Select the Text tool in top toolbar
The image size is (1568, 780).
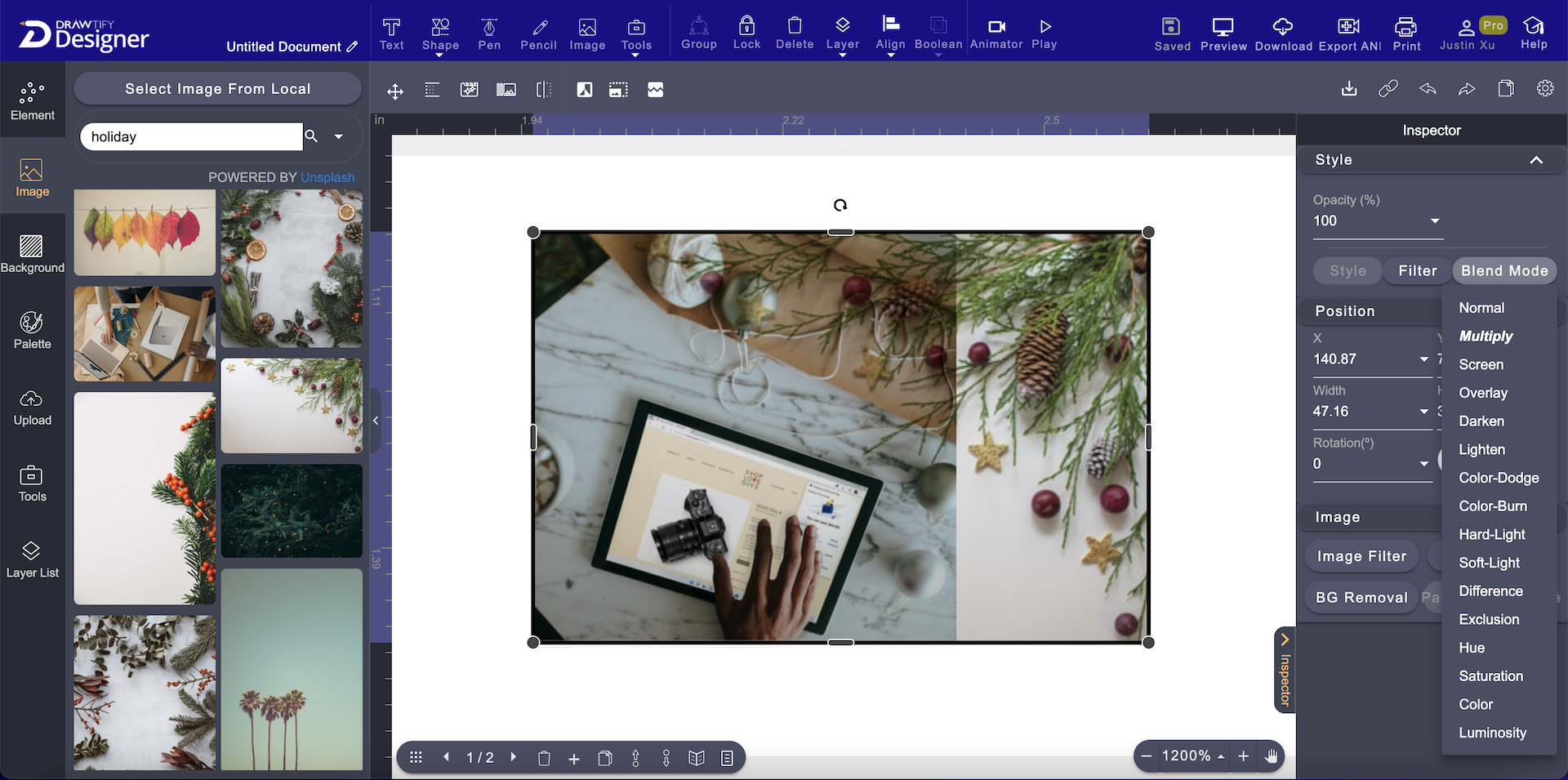[391, 33]
